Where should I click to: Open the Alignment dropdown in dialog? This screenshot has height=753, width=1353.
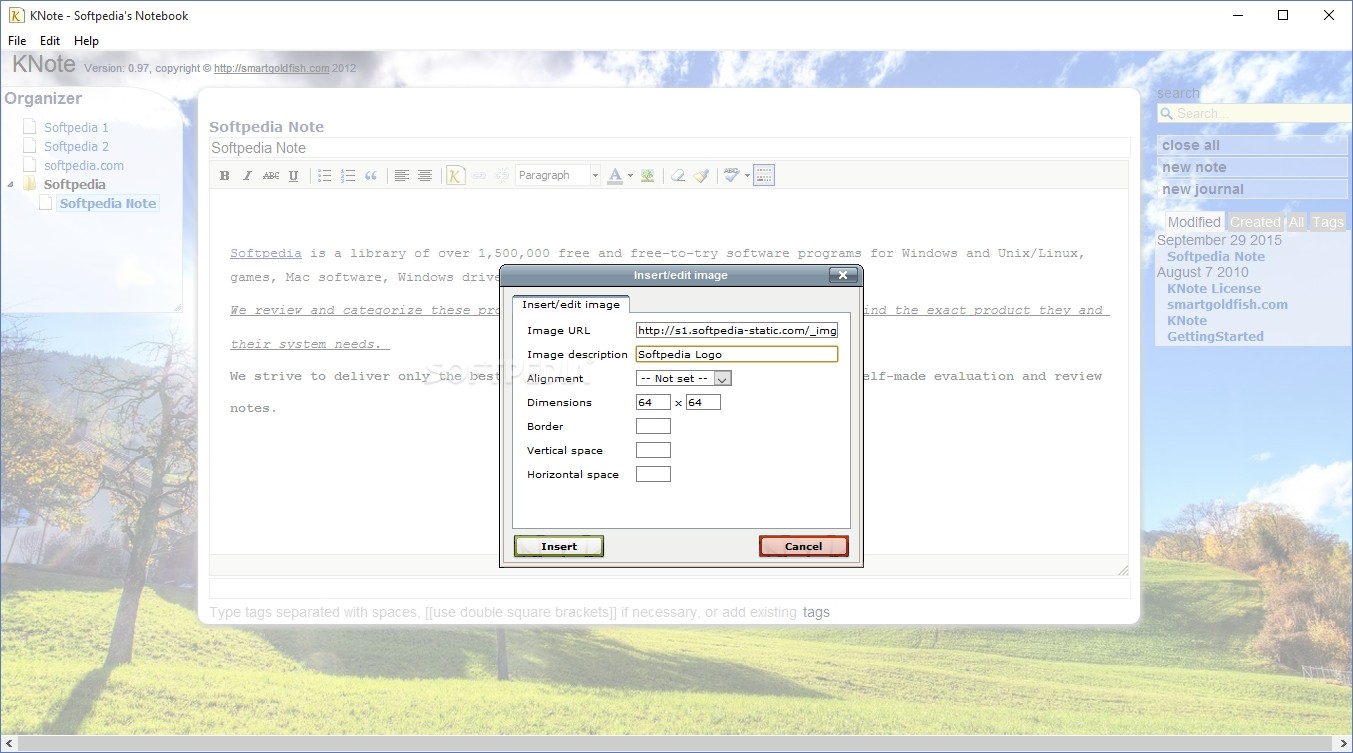point(684,379)
